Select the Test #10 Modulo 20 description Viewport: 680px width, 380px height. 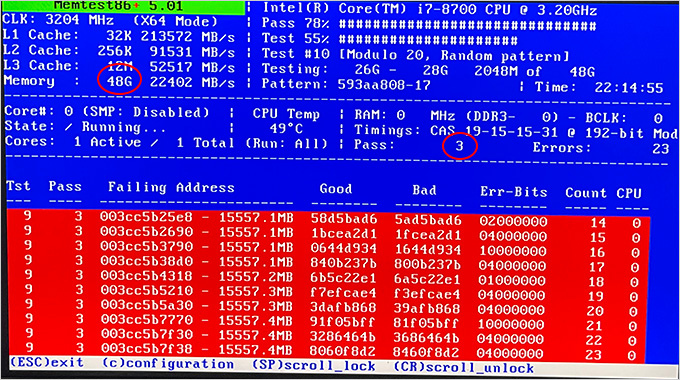pyautogui.click(x=415, y=55)
